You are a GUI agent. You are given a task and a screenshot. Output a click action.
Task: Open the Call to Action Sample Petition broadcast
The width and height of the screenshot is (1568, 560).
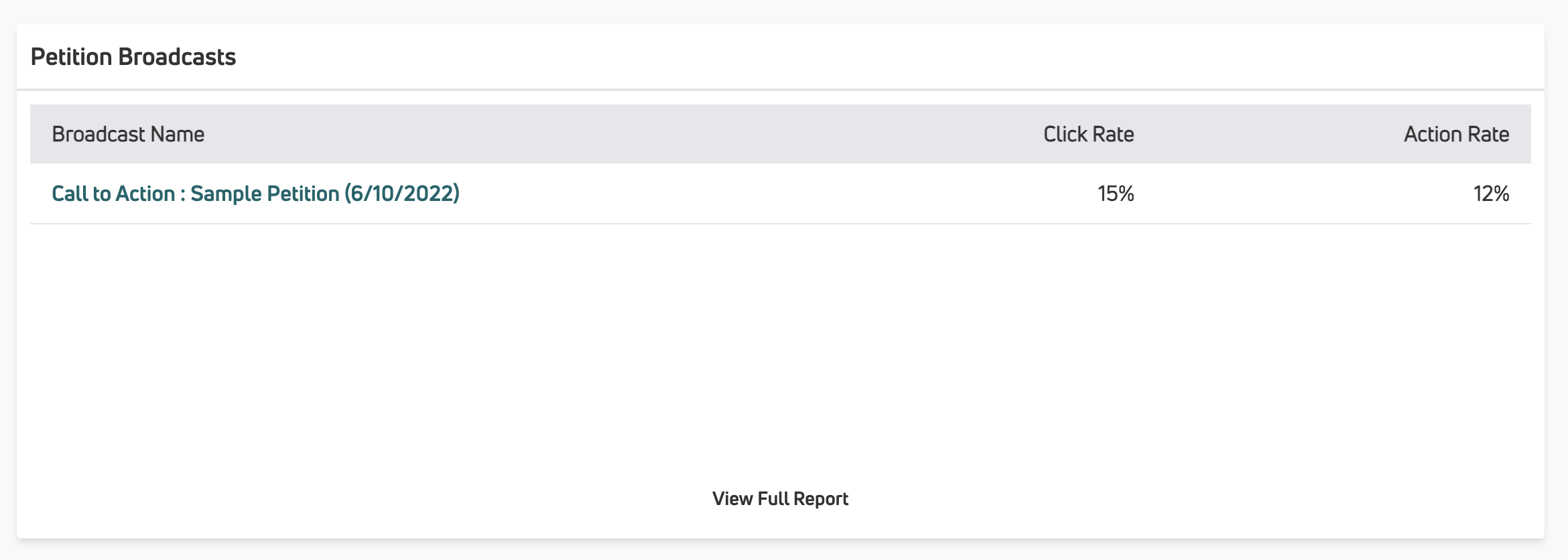(x=255, y=194)
